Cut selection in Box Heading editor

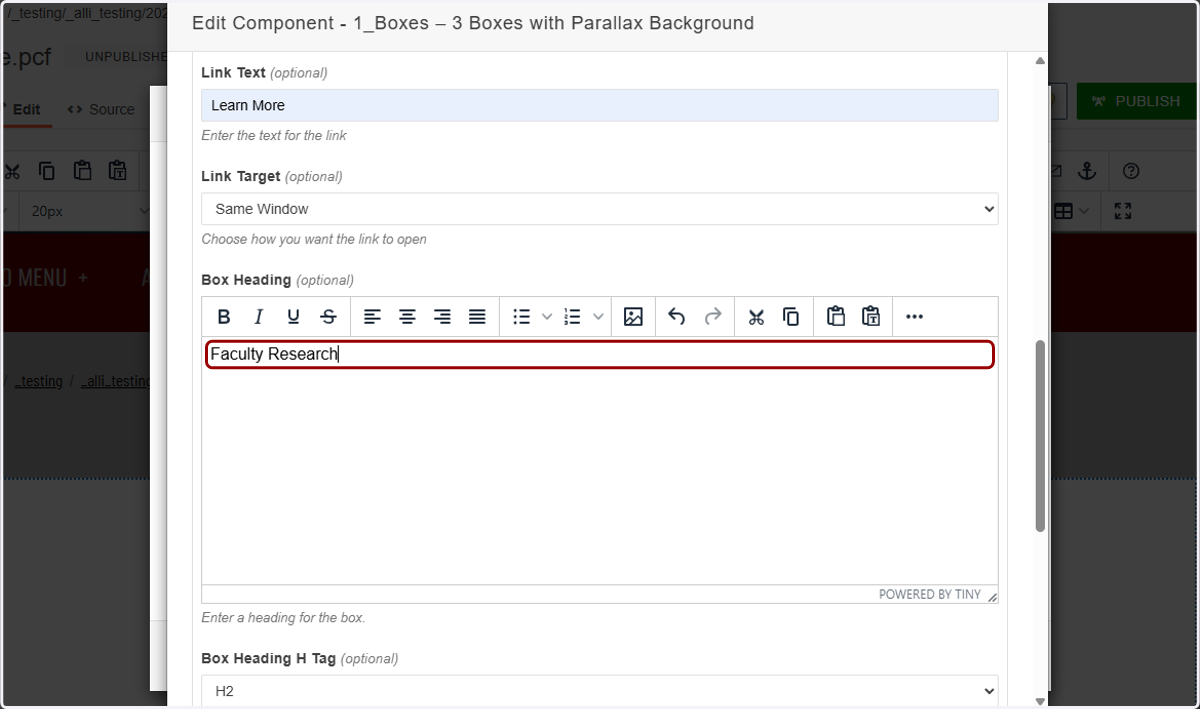click(x=756, y=317)
